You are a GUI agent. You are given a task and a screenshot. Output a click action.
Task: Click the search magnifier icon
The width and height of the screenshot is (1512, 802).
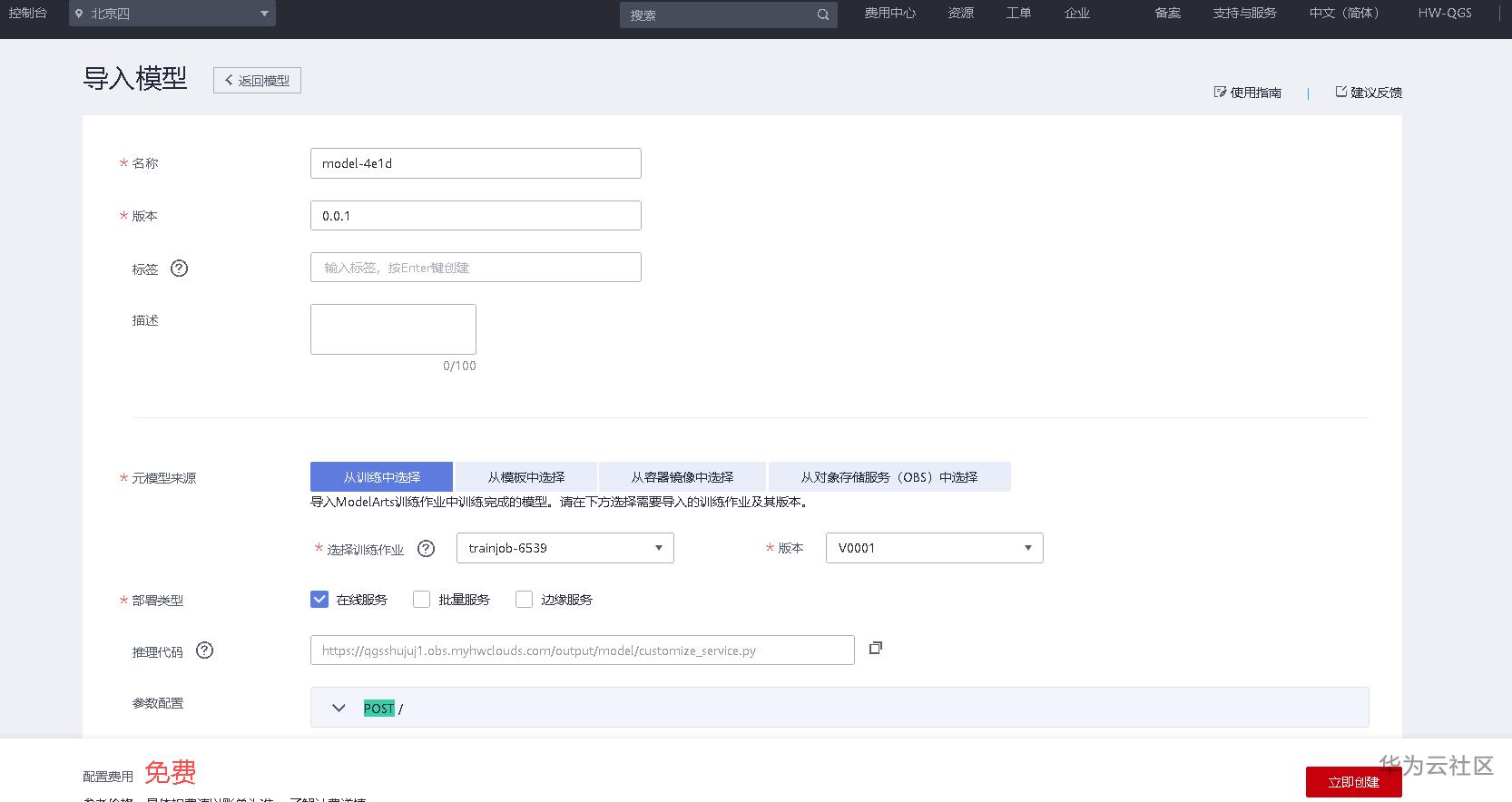coord(822,15)
